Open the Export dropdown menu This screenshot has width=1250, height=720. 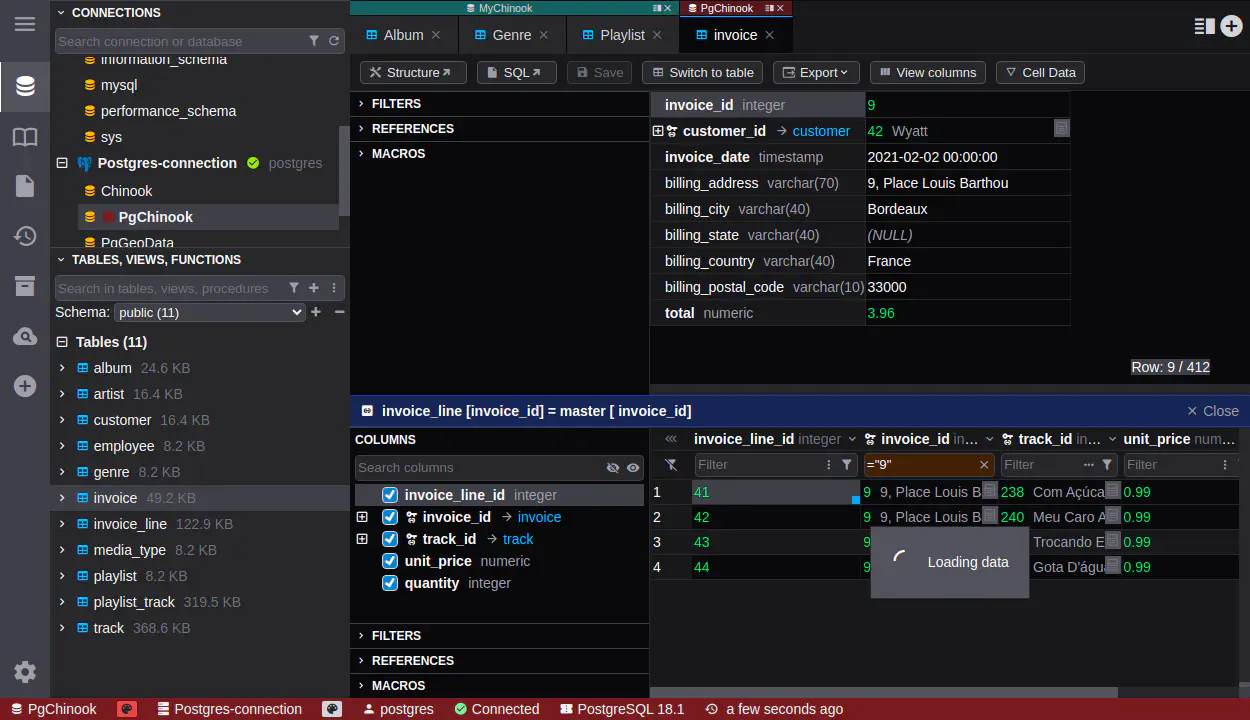coord(816,73)
